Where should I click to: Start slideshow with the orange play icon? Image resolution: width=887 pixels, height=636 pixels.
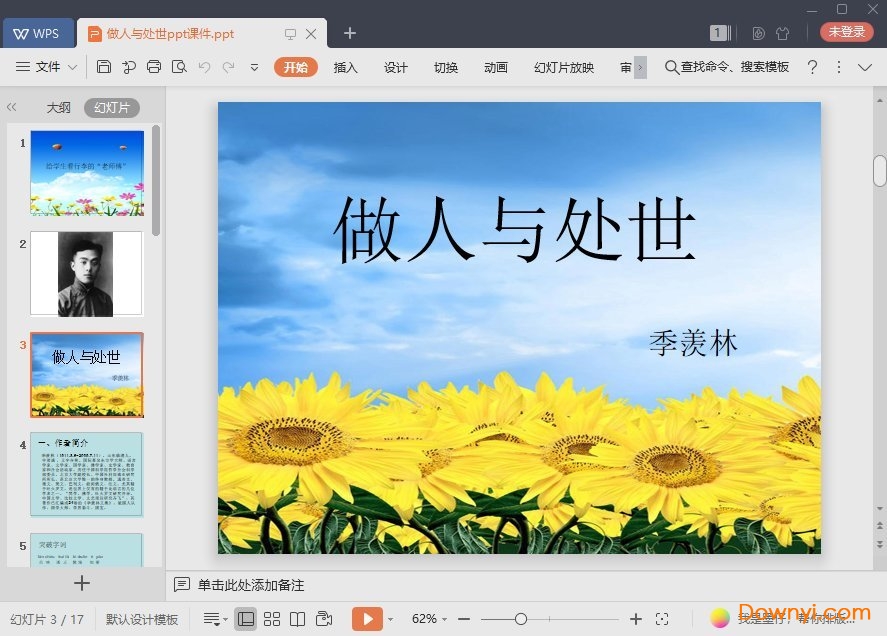pos(369,618)
